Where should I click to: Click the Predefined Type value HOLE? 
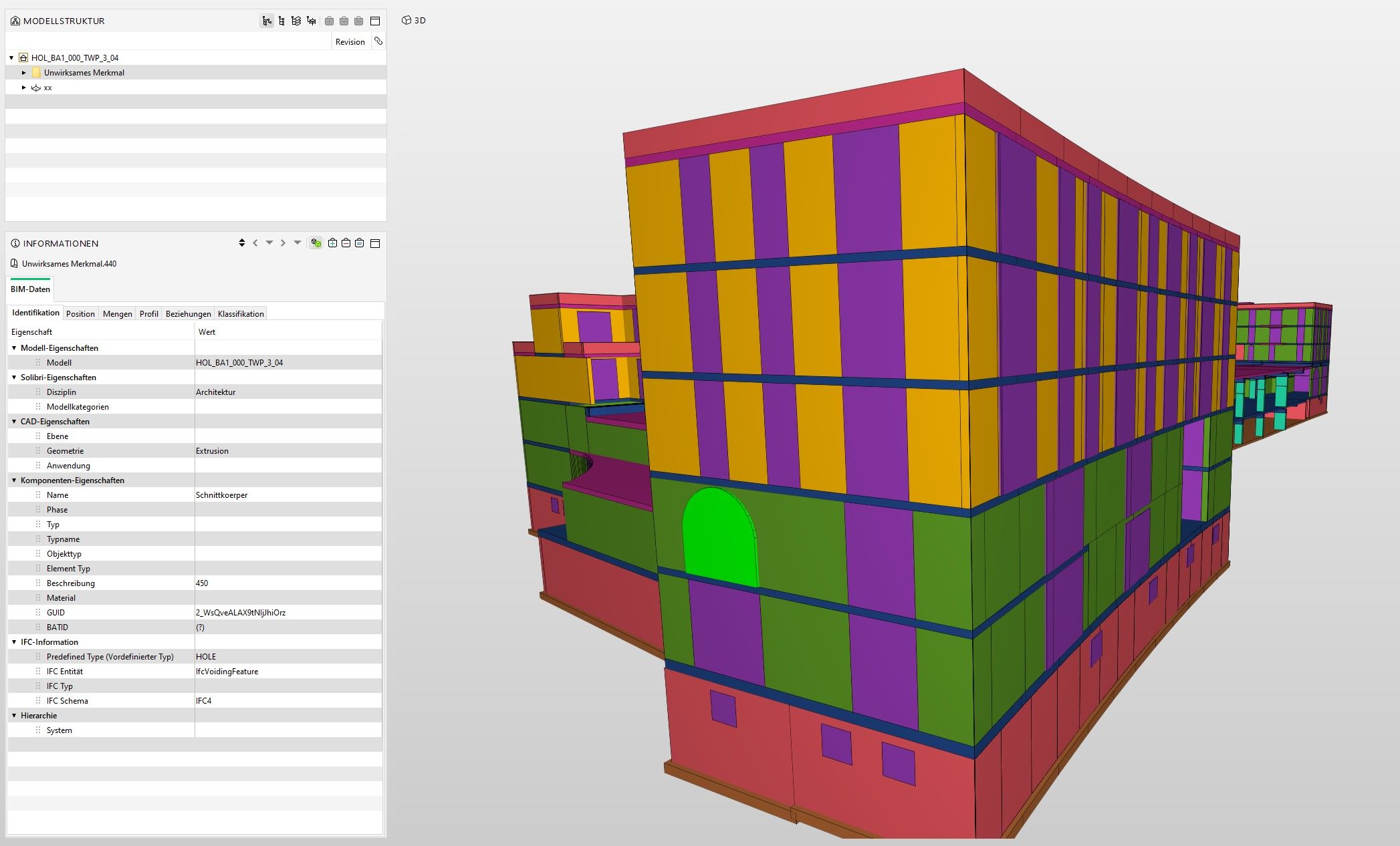[206, 657]
